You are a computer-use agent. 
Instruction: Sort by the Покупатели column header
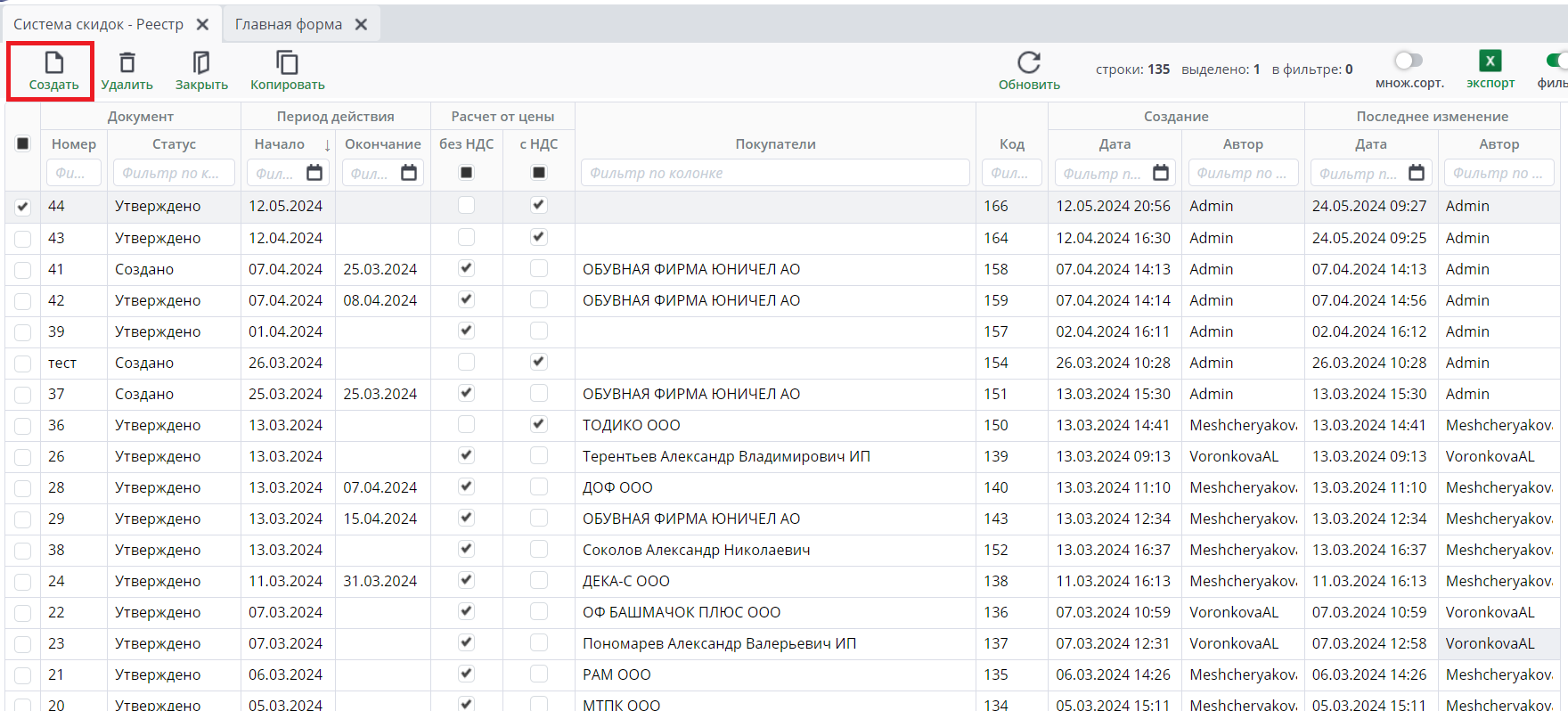[775, 144]
